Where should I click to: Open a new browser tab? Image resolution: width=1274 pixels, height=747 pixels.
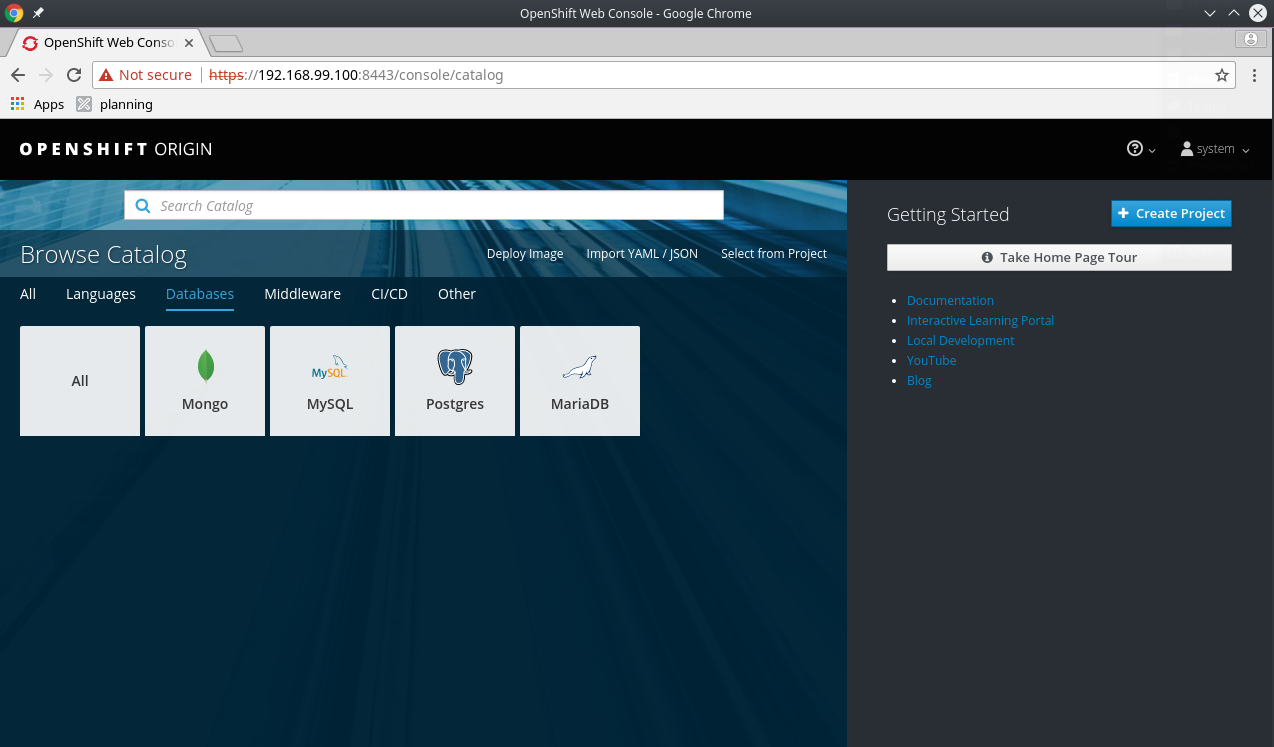point(226,44)
